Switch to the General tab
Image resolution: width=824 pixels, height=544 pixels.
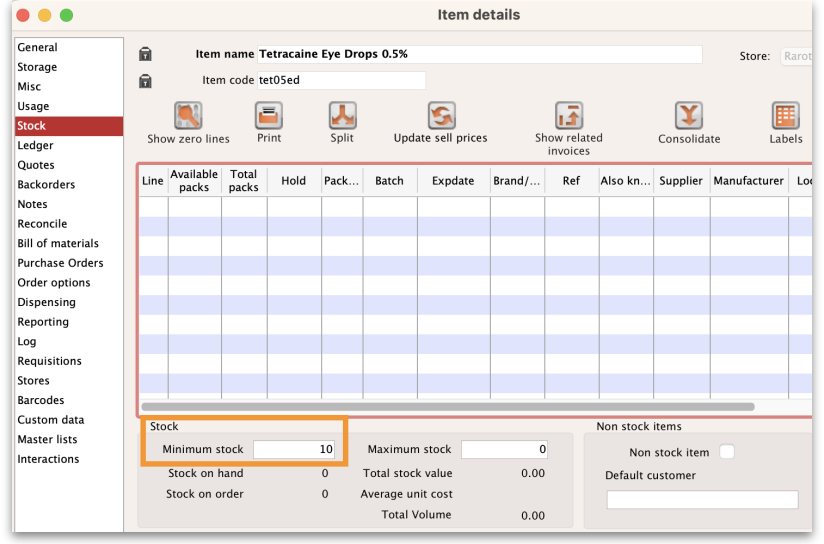click(x=37, y=47)
